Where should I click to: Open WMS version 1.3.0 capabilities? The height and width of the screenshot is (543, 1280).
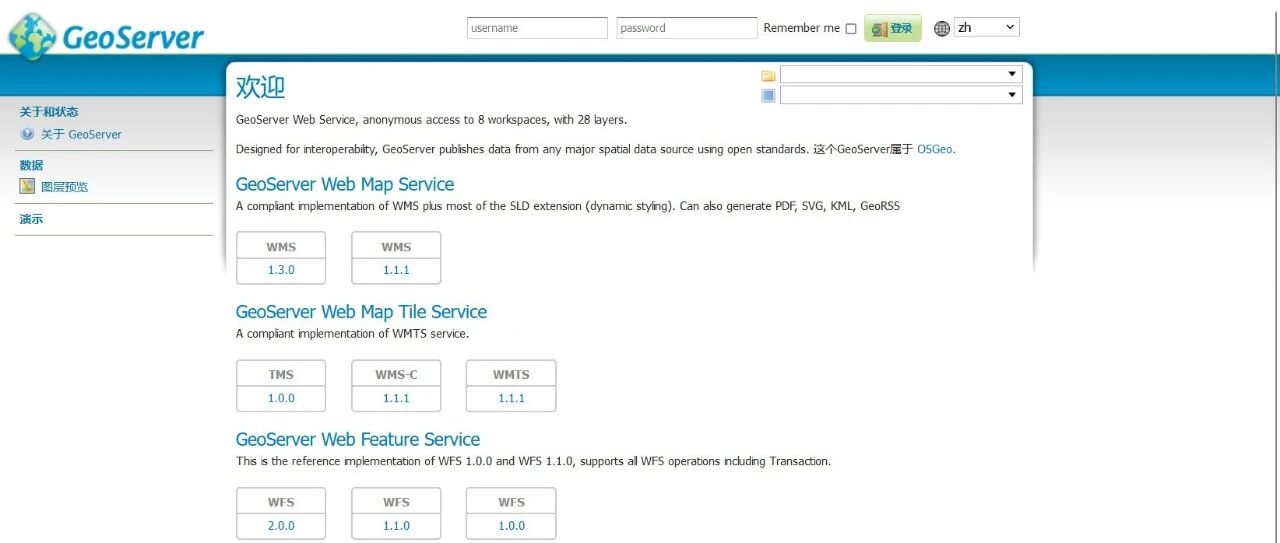point(281,270)
